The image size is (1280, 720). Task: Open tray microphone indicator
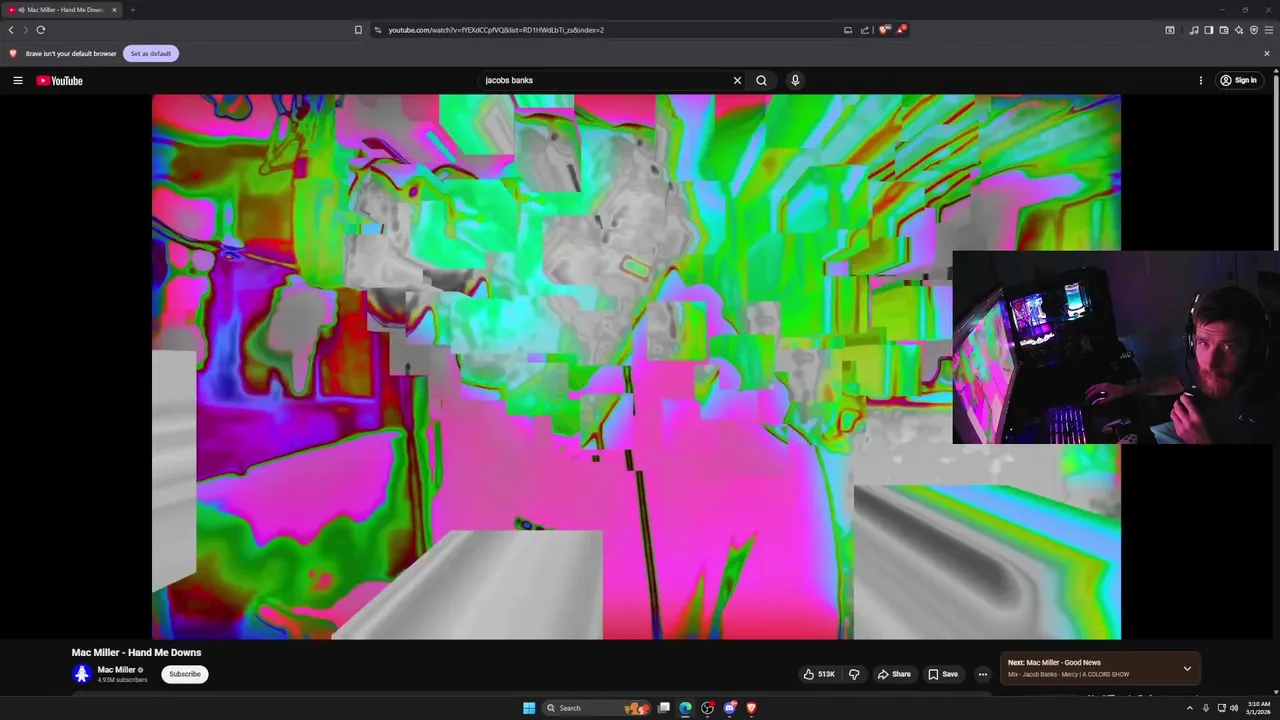coord(1205,708)
